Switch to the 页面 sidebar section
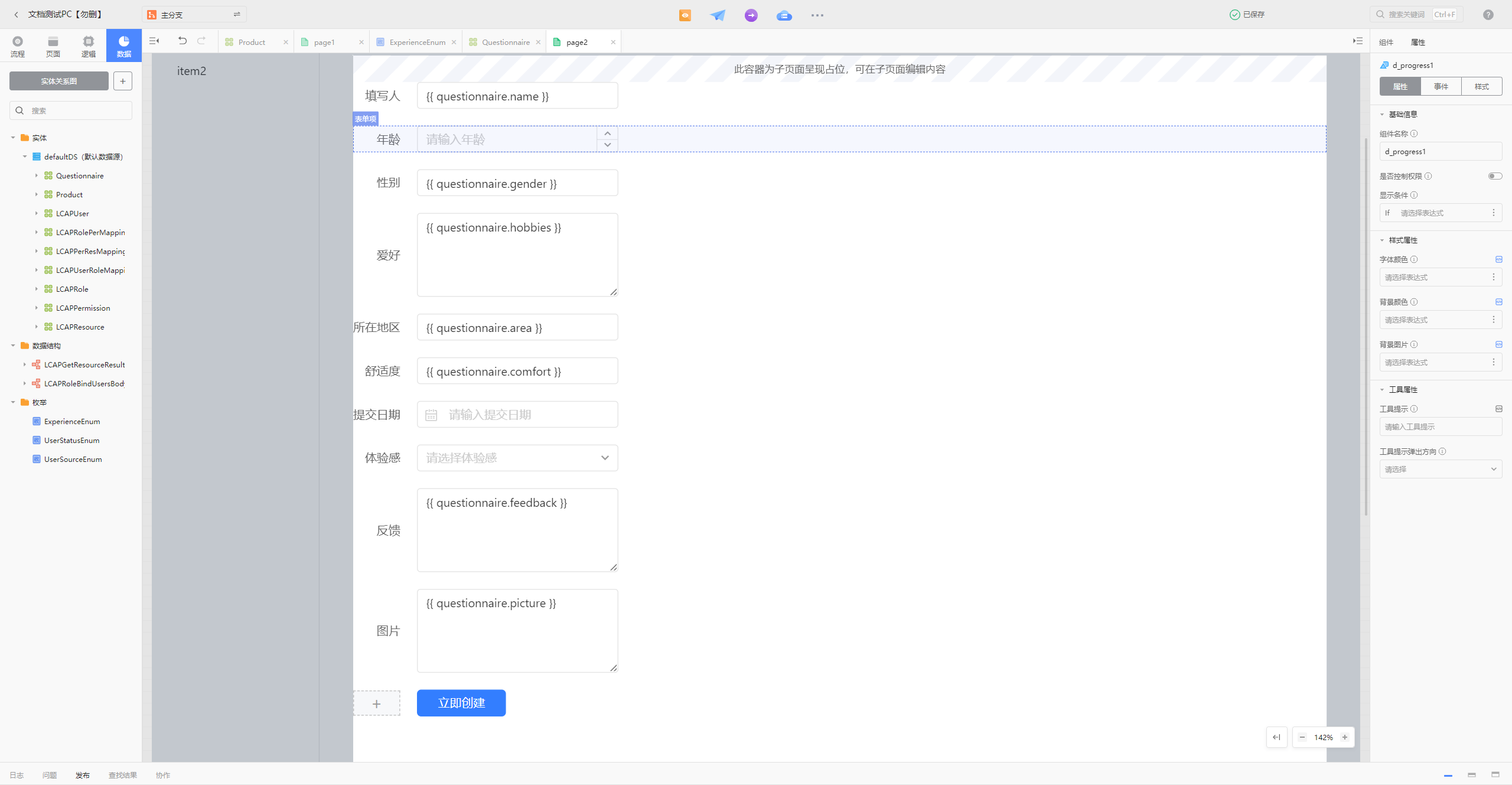 point(53,46)
